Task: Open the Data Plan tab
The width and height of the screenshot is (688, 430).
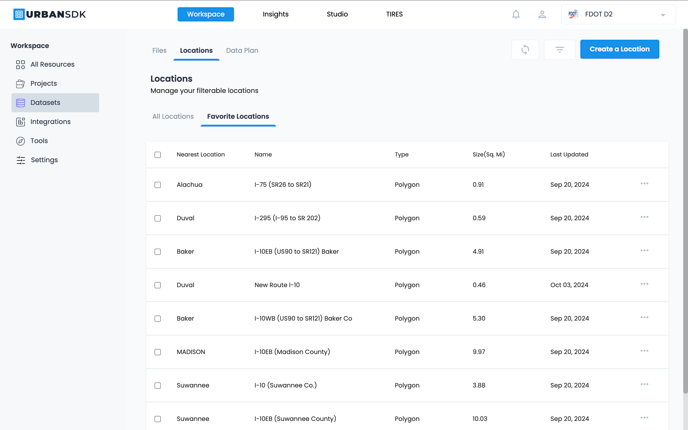Action: 242,50
